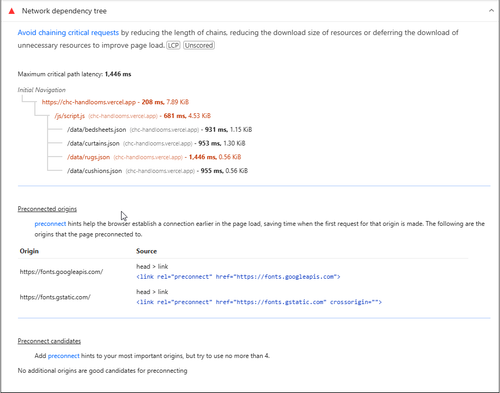The width and height of the screenshot is (500, 393).
Task: Open the Avoid chaining critical requests link
Action: pos(68,33)
